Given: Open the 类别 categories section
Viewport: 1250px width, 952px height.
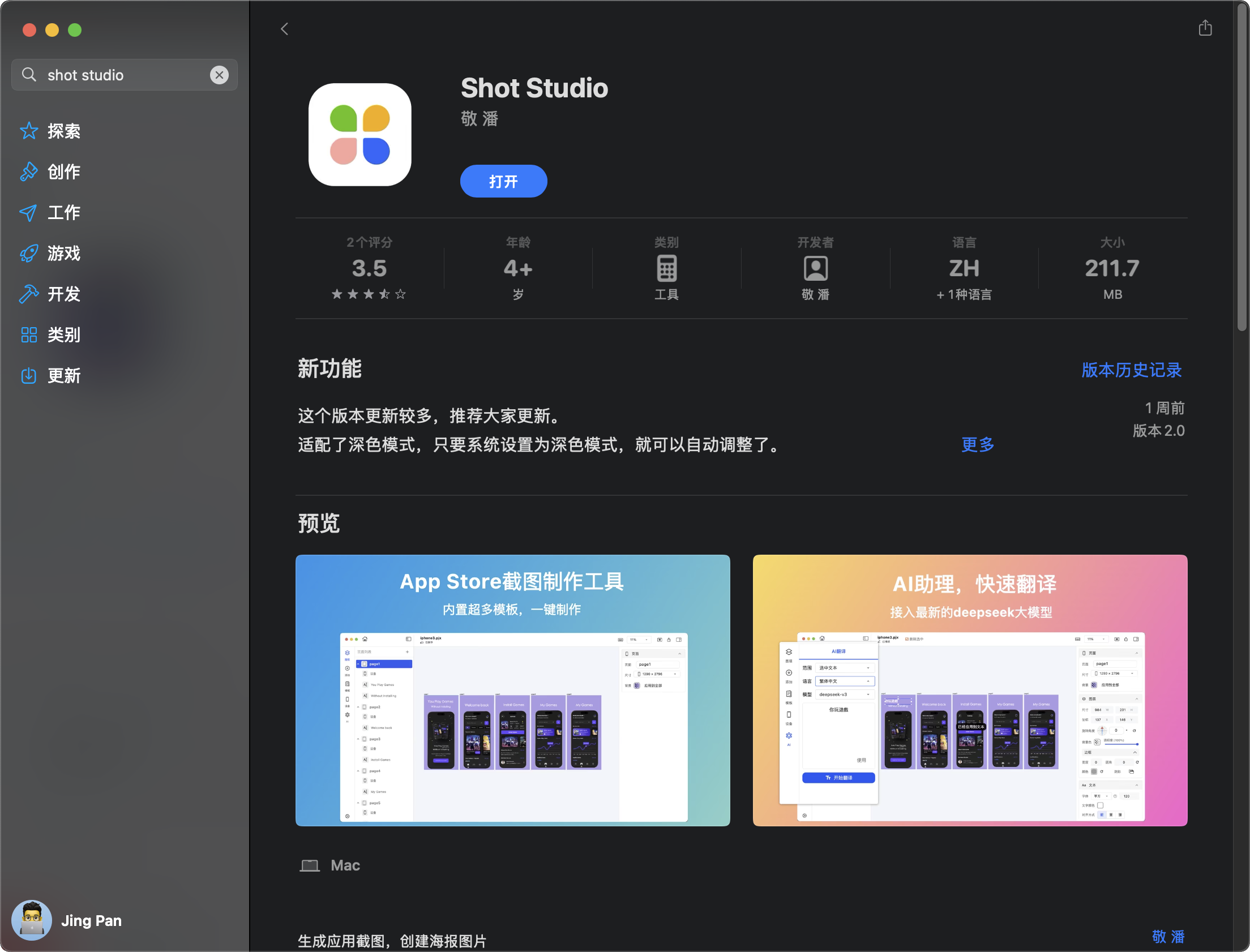Looking at the screenshot, I should (x=63, y=335).
